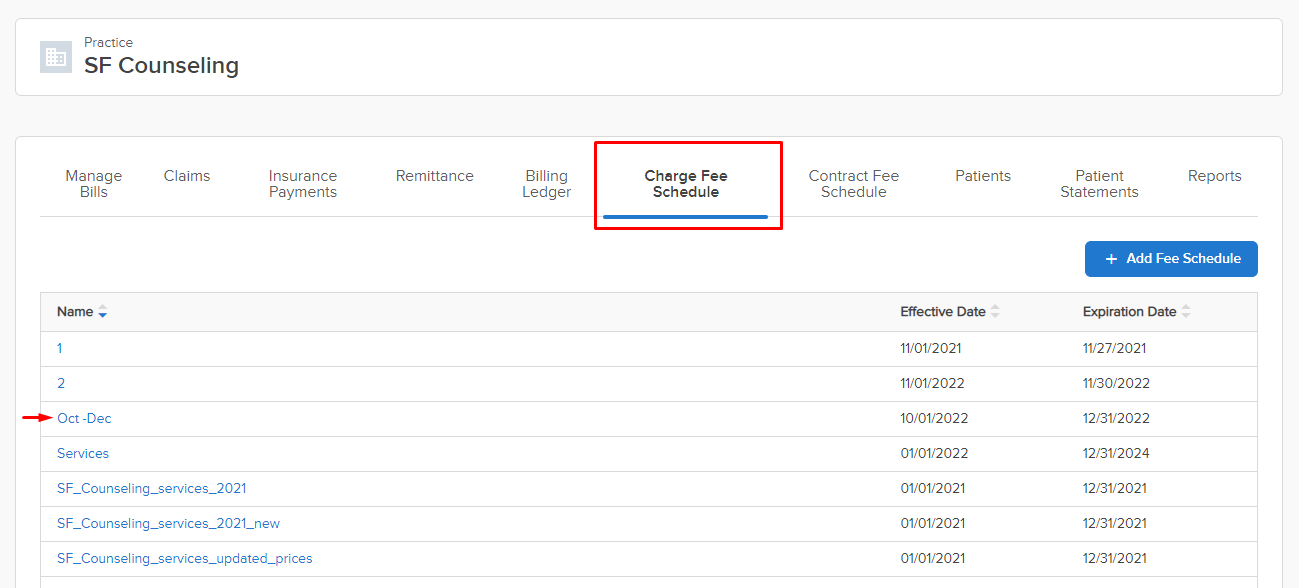Screen dimensions: 1299x588
Task: Open SF_Counseling_services_updated_prices link
Action: pyautogui.click(x=184, y=559)
